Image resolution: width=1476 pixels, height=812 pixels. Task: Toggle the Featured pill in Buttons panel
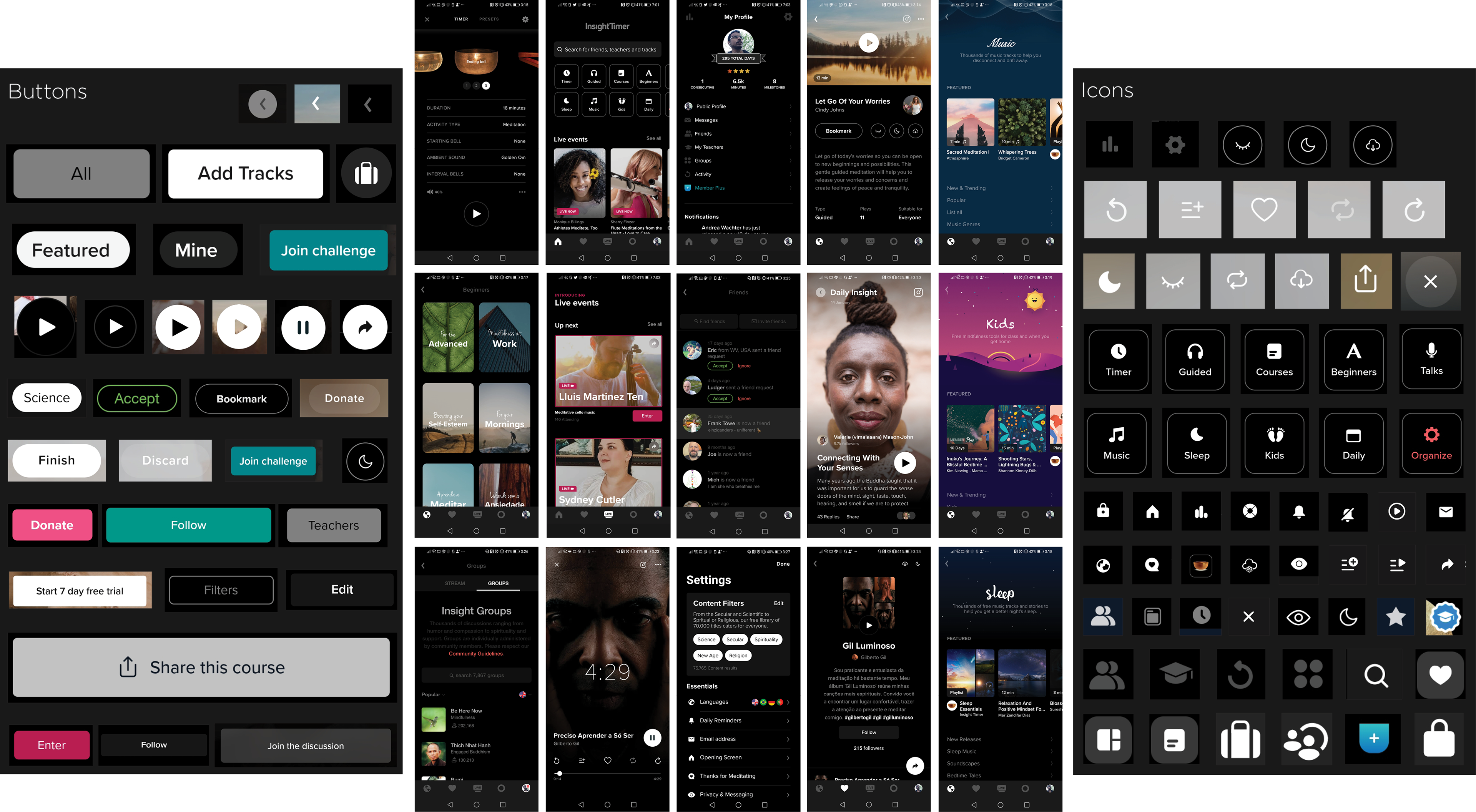pyautogui.click(x=73, y=250)
